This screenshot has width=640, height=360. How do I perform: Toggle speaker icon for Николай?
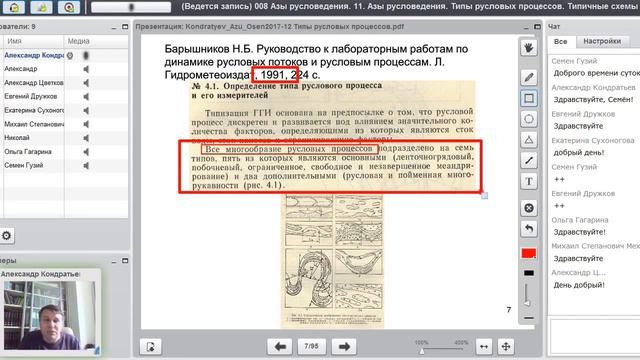tap(86, 138)
